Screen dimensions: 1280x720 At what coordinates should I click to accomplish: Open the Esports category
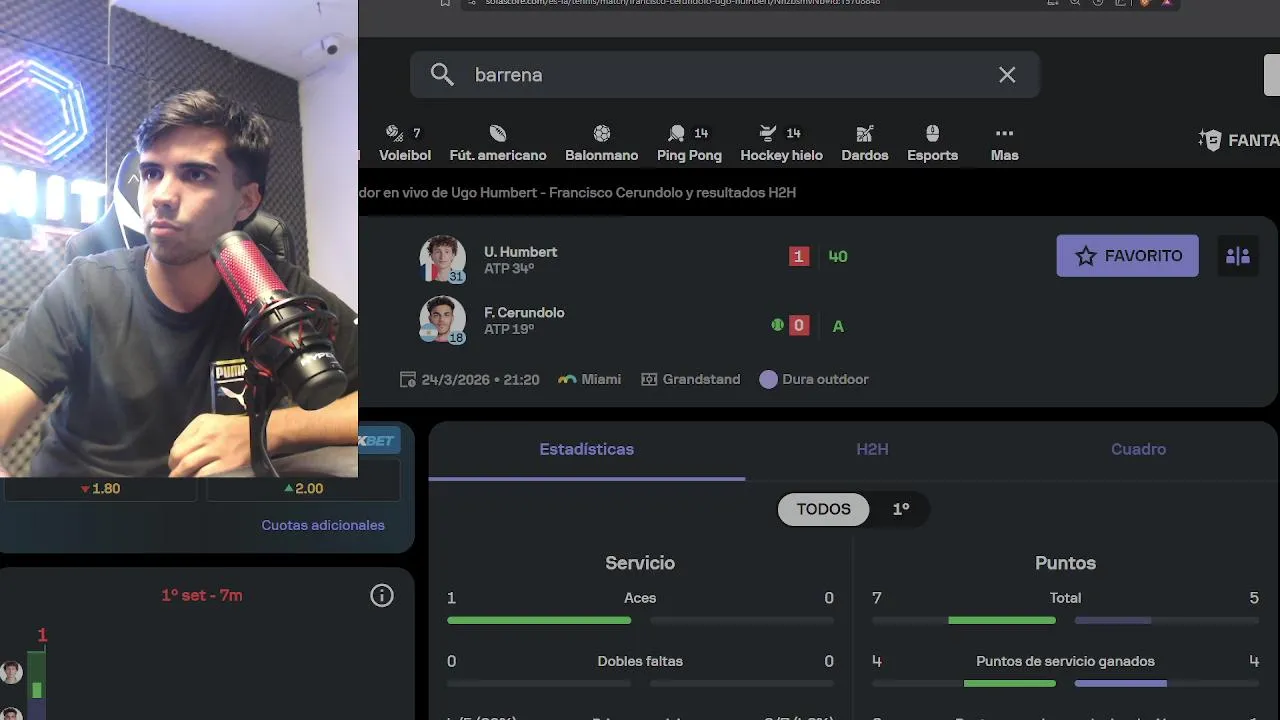click(932, 143)
